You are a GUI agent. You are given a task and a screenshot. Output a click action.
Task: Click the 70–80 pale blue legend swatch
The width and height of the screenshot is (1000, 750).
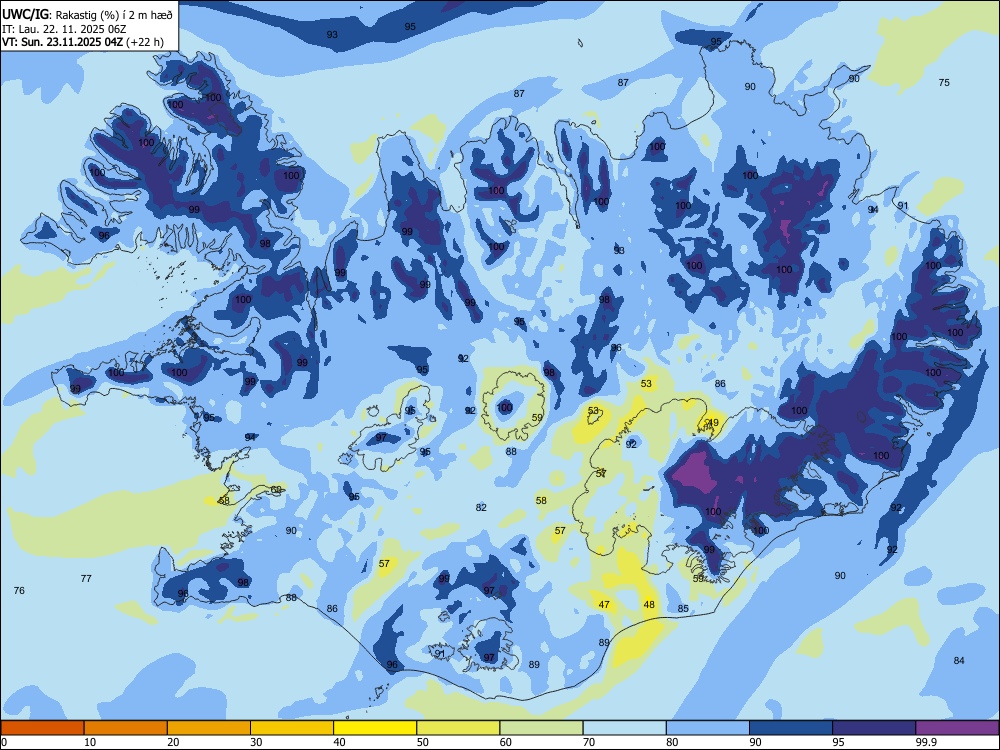[x=624, y=728]
